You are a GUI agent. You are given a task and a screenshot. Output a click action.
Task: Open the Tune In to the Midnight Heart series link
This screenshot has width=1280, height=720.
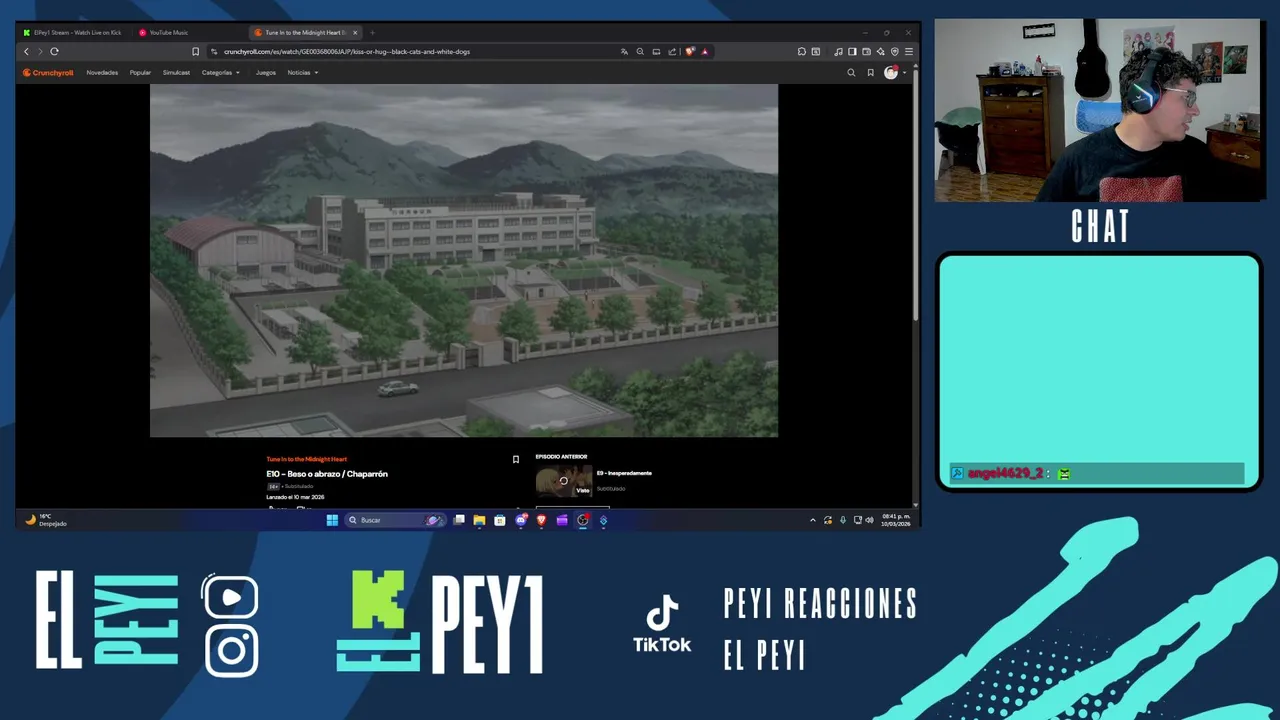point(306,459)
